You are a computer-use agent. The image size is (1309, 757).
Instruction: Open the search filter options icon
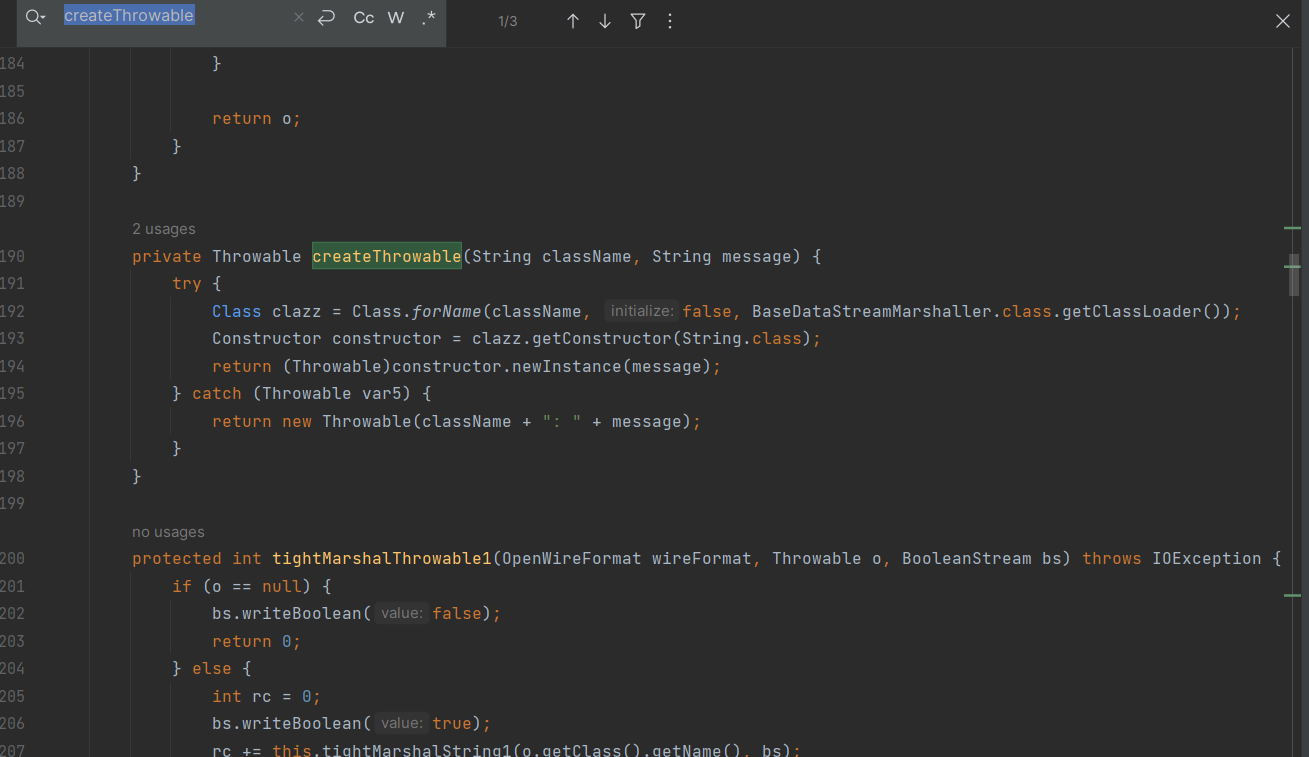(x=638, y=21)
